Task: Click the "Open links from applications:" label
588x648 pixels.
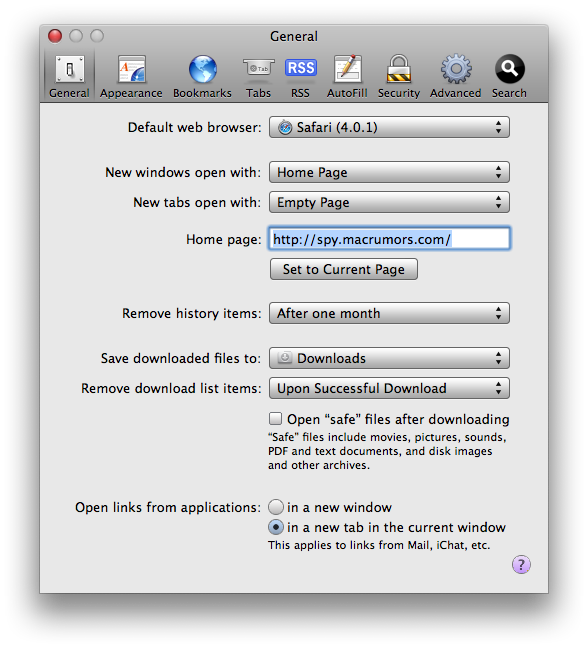Action: click(168, 507)
